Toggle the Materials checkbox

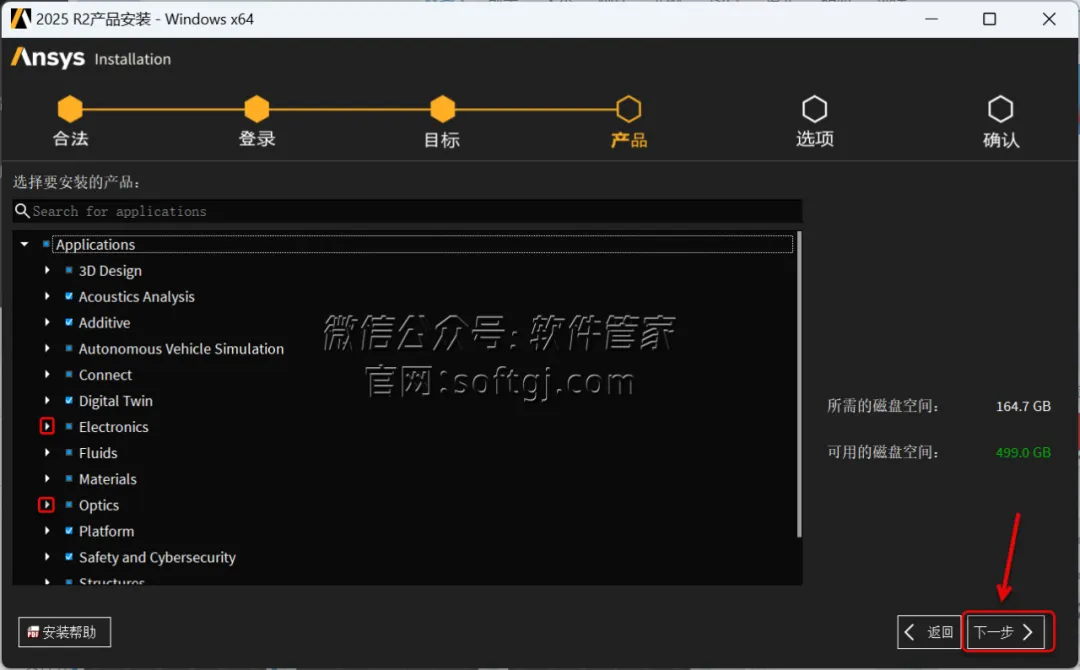point(69,479)
